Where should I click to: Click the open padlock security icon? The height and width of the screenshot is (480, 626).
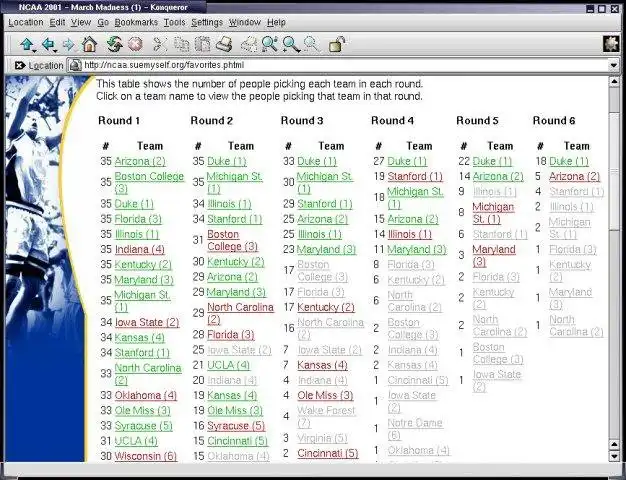[337, 44]
